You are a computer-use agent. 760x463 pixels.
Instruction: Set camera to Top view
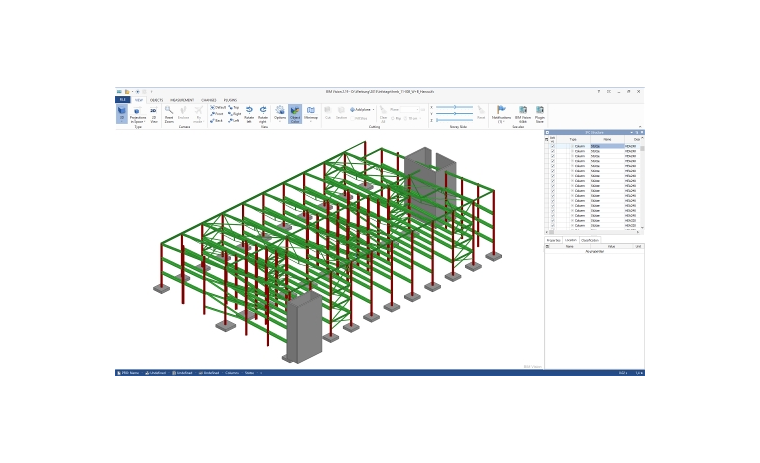tap(234, 108)
